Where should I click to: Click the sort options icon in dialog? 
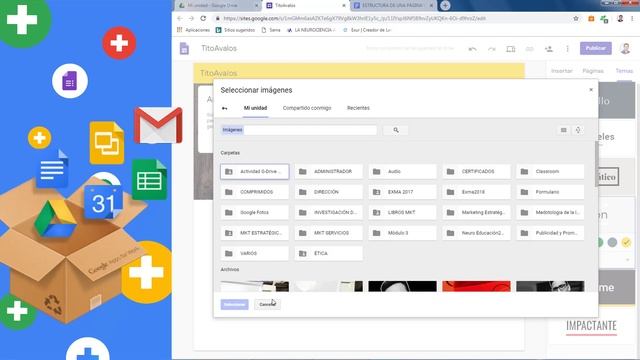click(x=578, y=130)
